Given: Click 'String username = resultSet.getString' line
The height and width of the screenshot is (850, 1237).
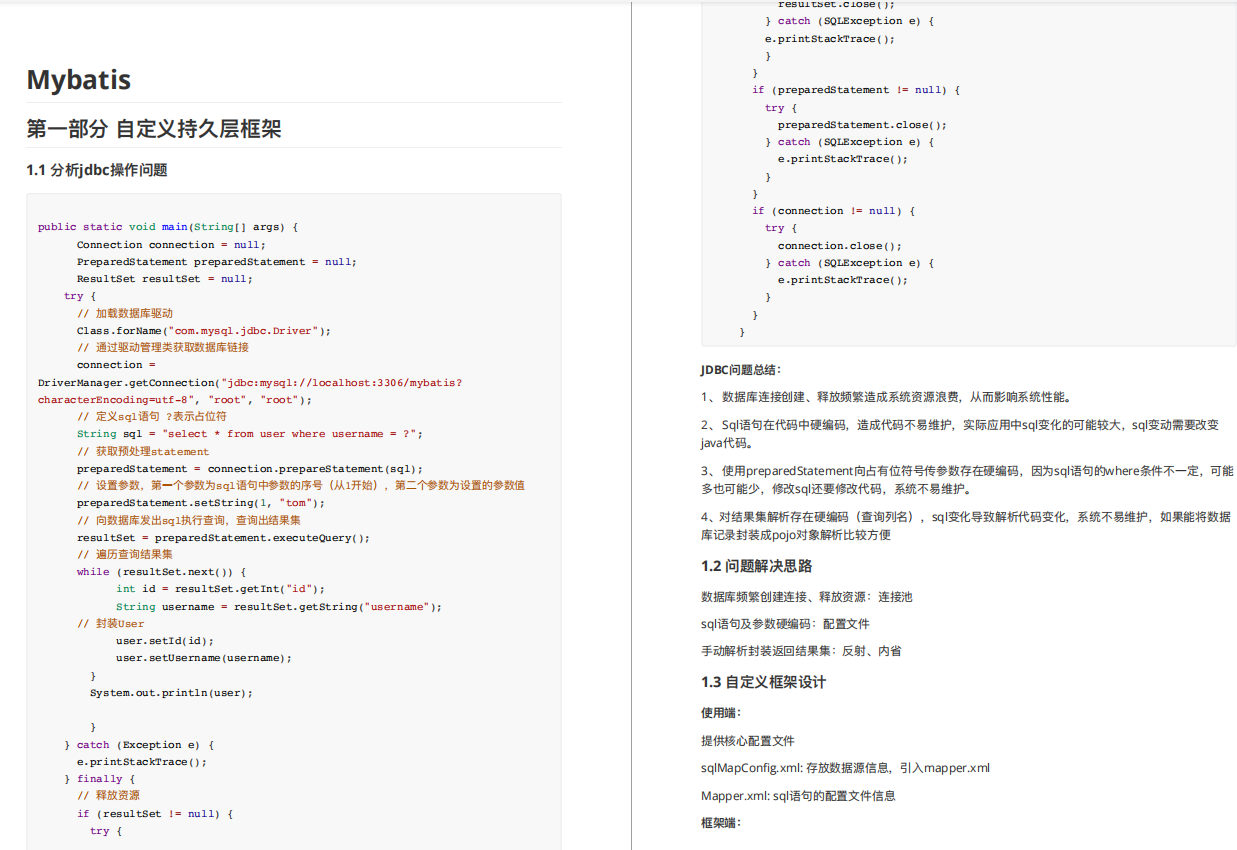Looking at the screenshot, I should click(279, 607).
